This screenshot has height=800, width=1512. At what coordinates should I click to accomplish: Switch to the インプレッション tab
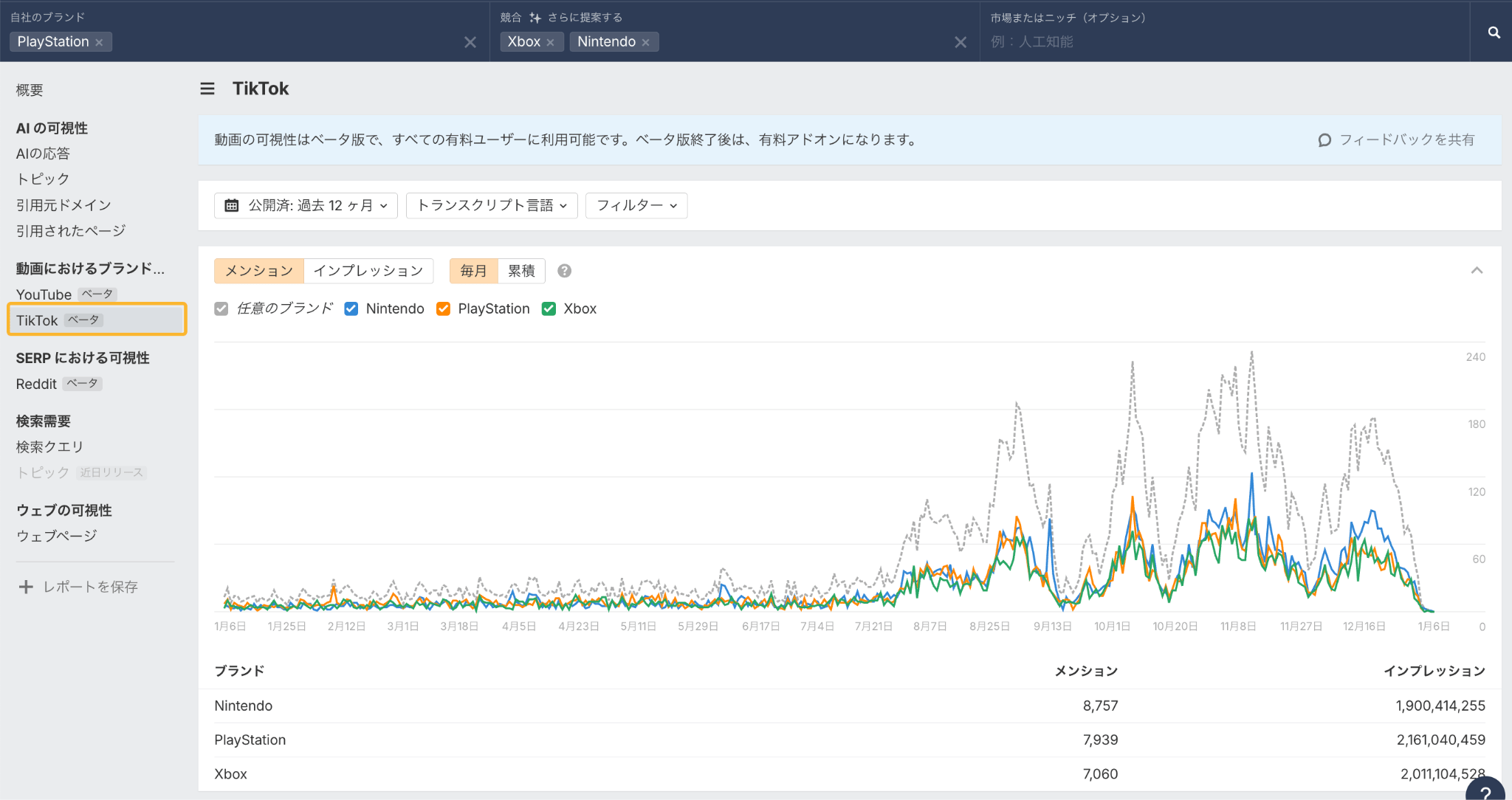tap(368, 271)
